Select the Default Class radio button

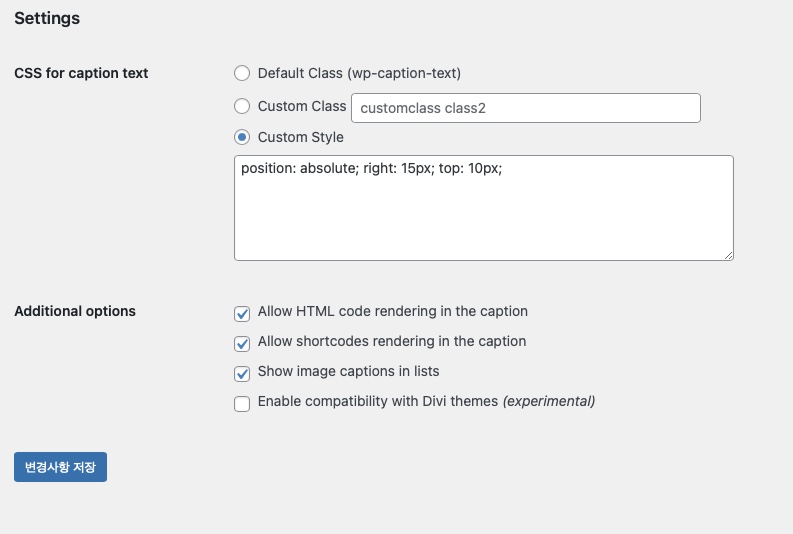point(242,73)
